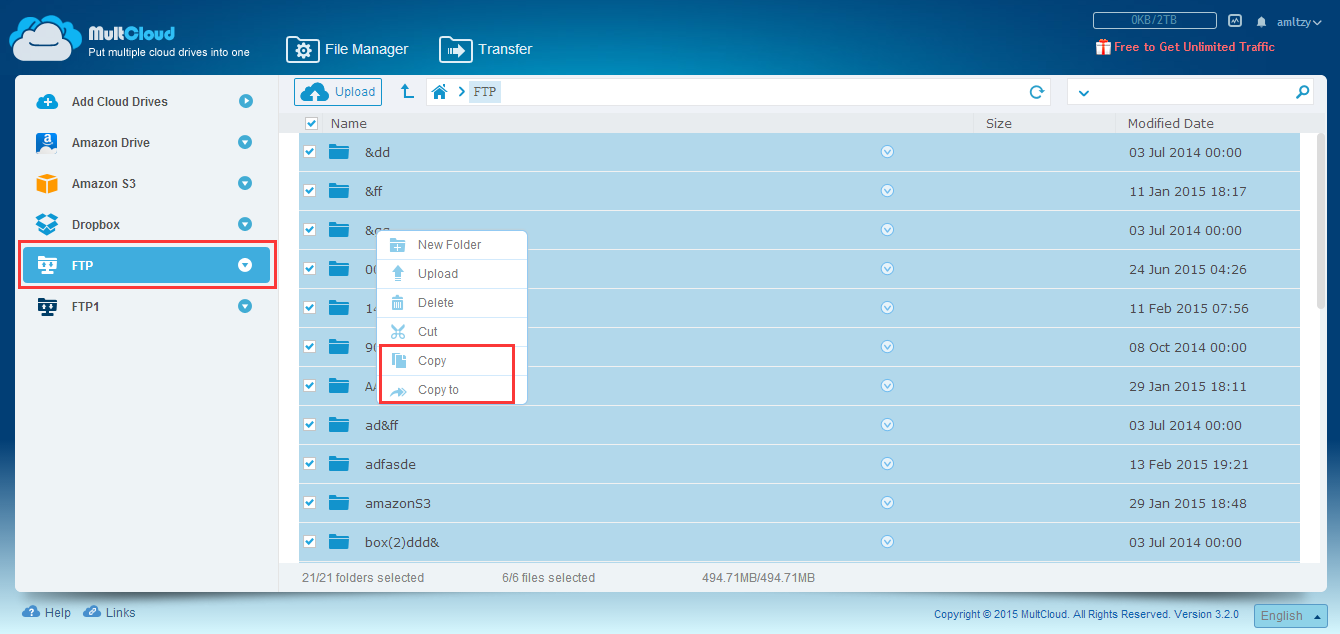Image resolution: width=1340 pixels, height=634 pixels.
Task: Sort by Size column header
Action: pos(998,124)
